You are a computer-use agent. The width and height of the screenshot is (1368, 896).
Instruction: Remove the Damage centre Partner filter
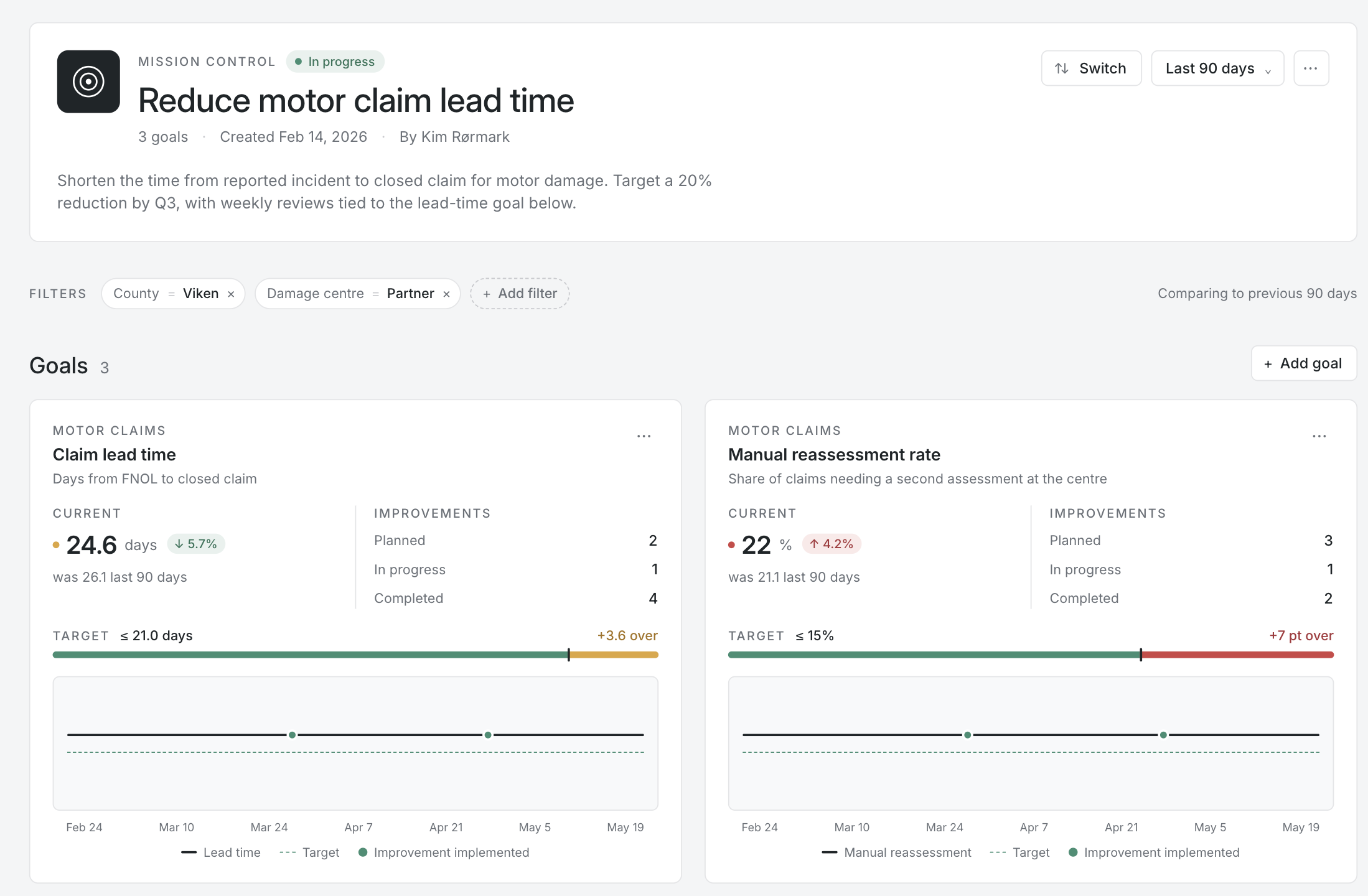pyautogui.click(x=446, y=294)
